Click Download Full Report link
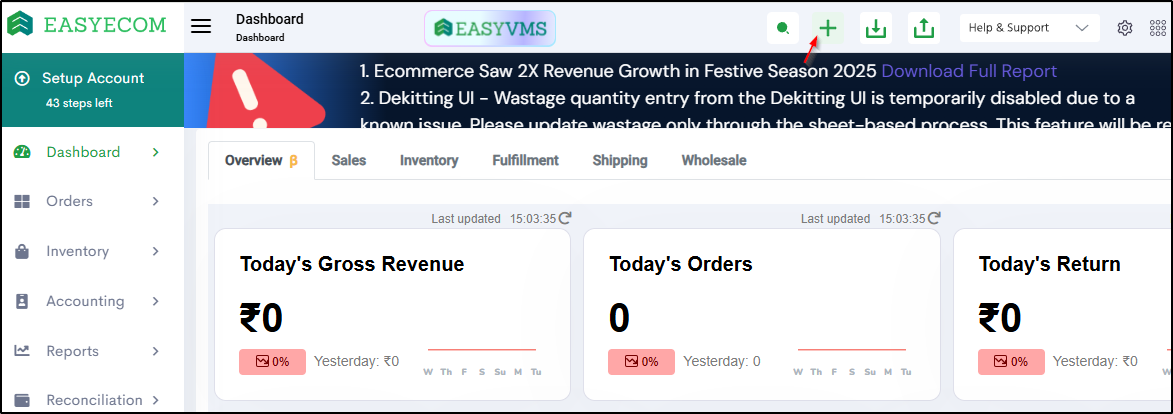Image resolution: width=1173 pixels, height=414 pixels. pyautogui.click(x=969, y=71)
